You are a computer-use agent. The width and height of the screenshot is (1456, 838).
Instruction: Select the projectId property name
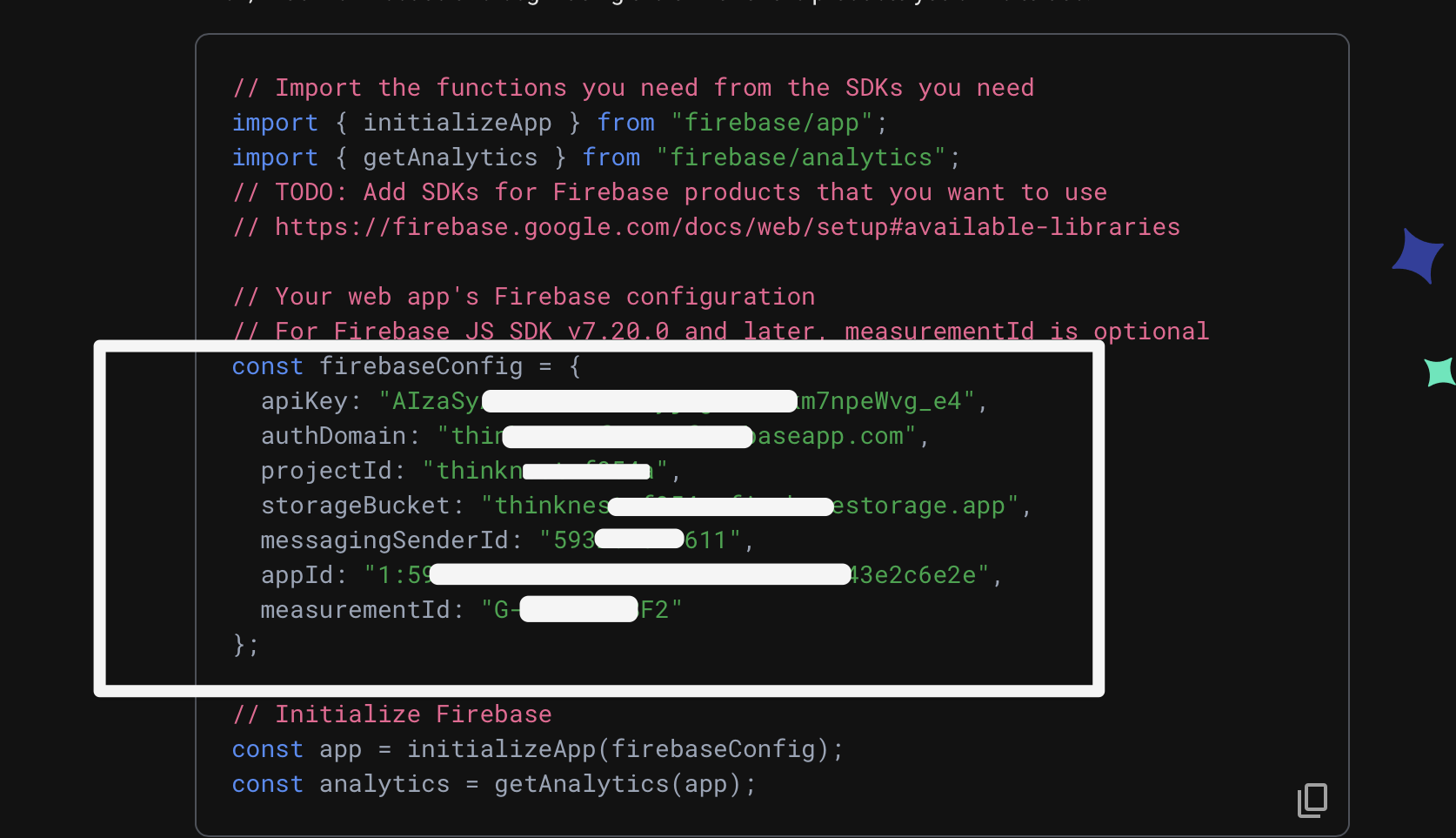tap(326, 471)
